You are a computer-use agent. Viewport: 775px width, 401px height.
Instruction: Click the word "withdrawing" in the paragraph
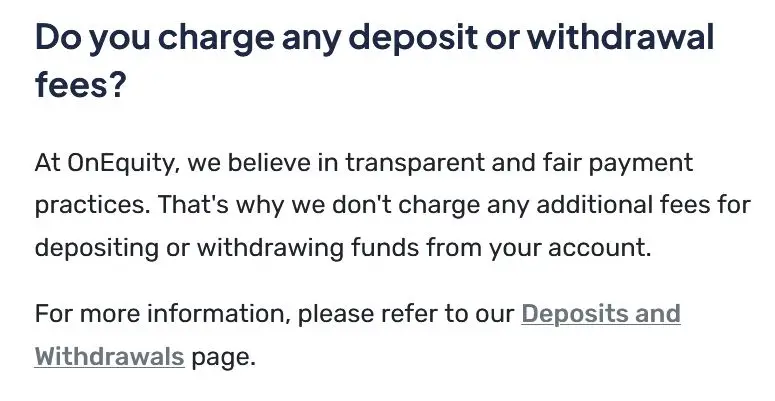tap(240, 248)
